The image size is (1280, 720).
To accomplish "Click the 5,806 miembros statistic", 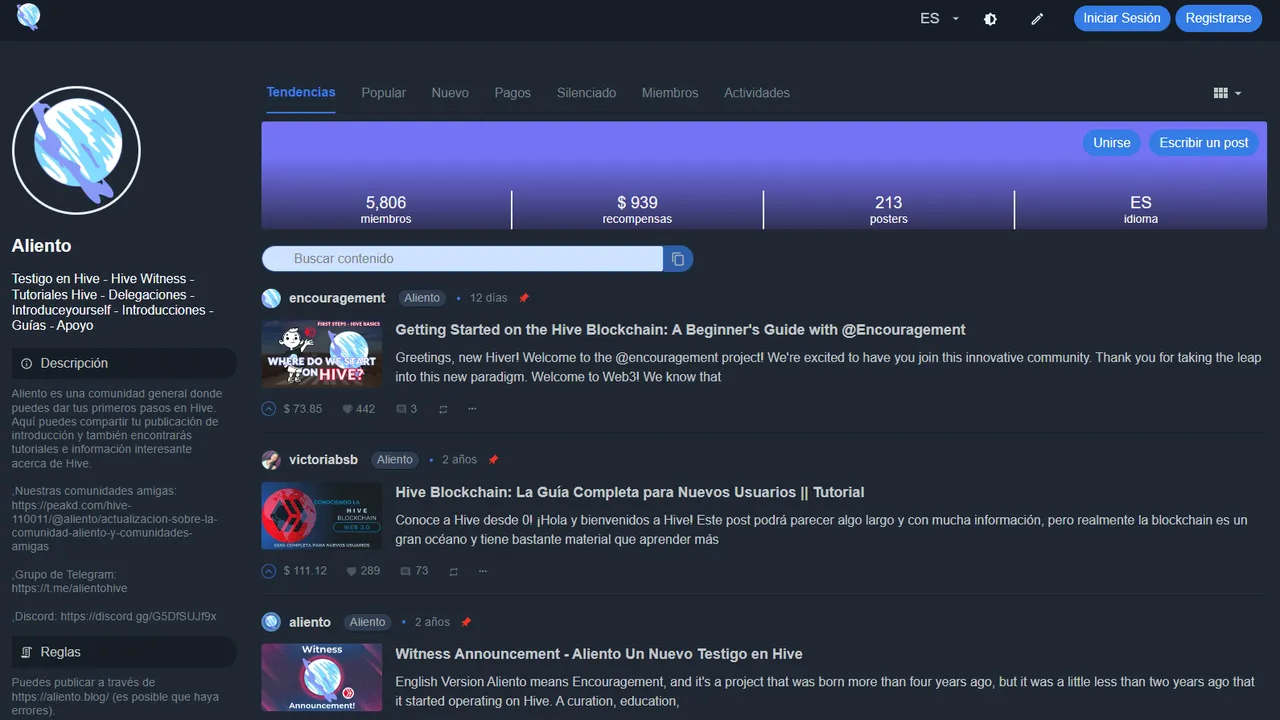I will (x=386, y=209).
